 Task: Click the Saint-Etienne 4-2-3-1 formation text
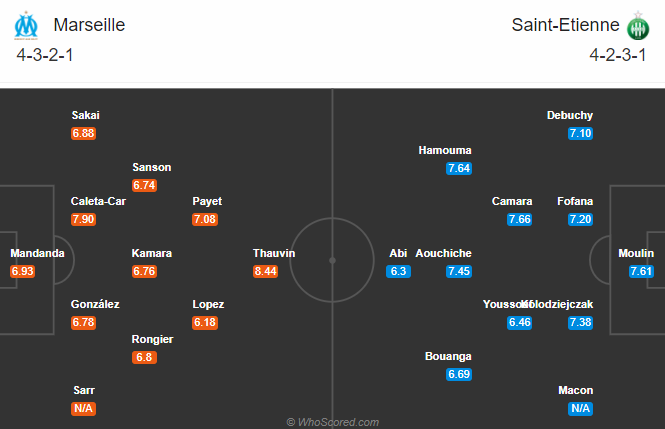[x=618, y=55]
